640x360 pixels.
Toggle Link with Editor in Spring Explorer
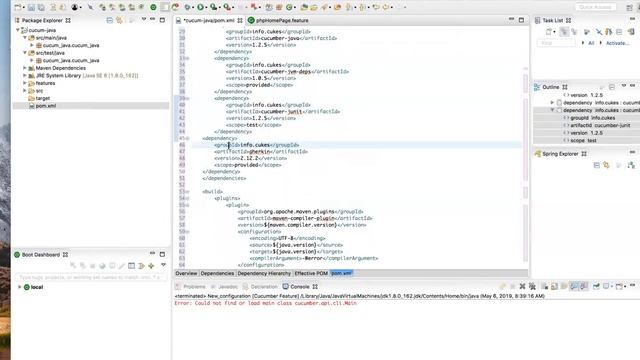click(x=606, y=165)
